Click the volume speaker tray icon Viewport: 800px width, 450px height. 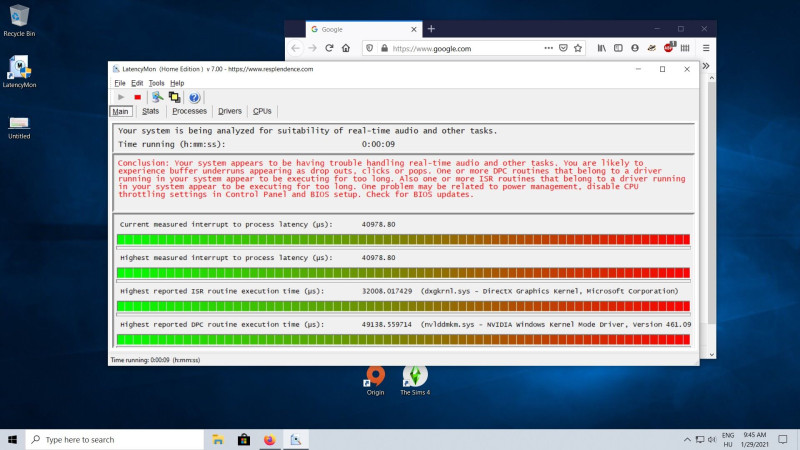point(712,439)
